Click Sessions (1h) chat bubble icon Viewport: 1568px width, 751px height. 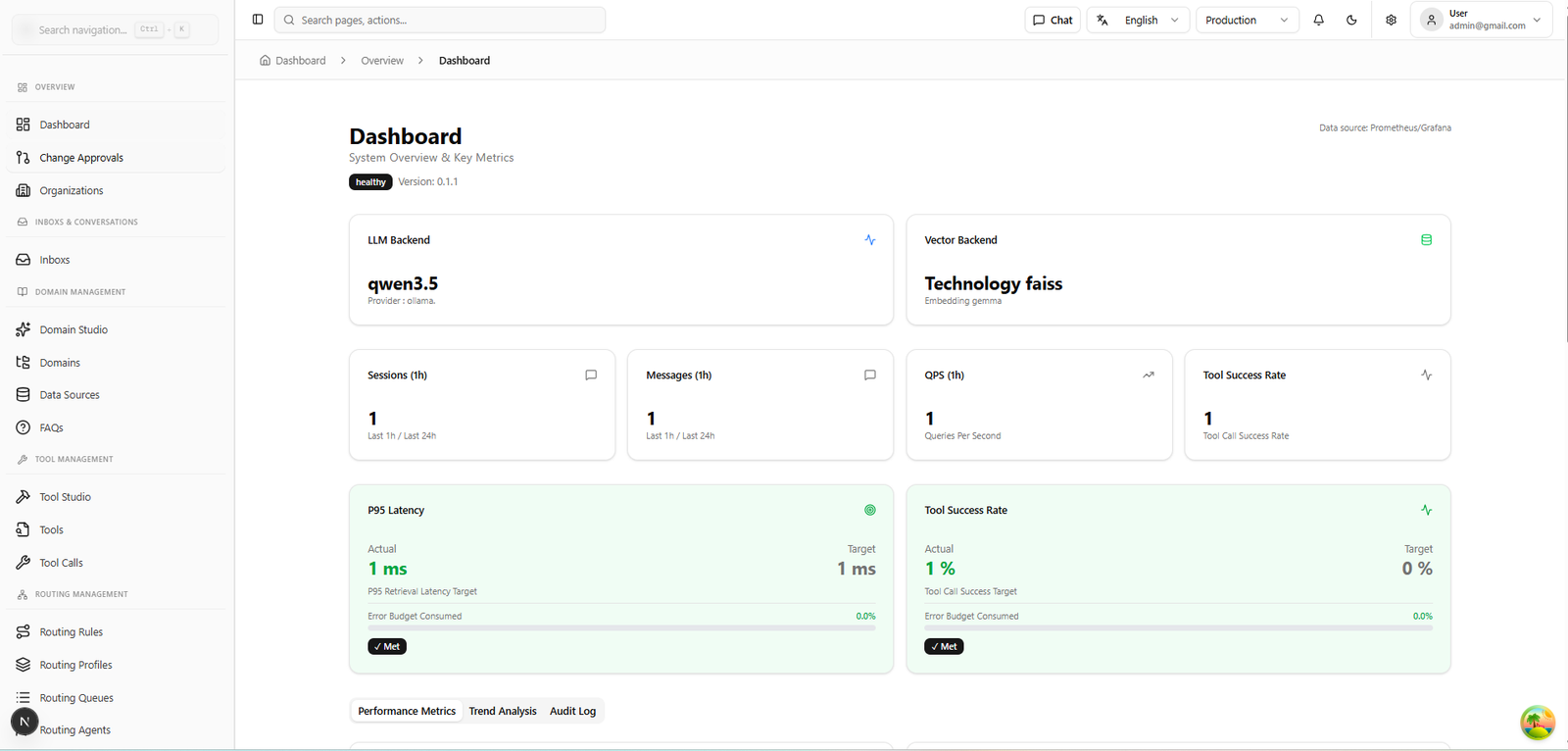[591, 375]
